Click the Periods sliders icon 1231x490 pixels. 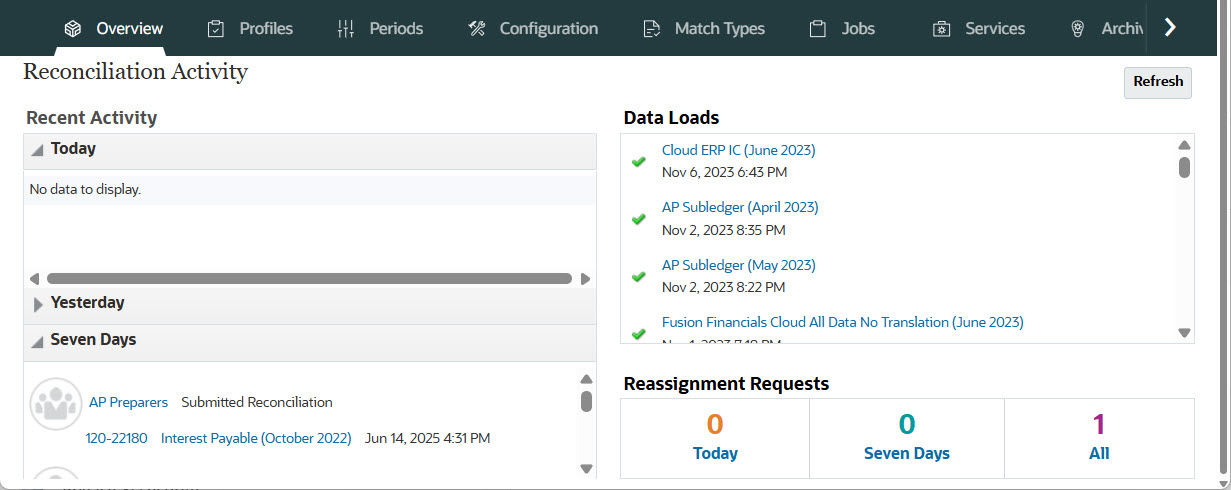click(346, 29)
